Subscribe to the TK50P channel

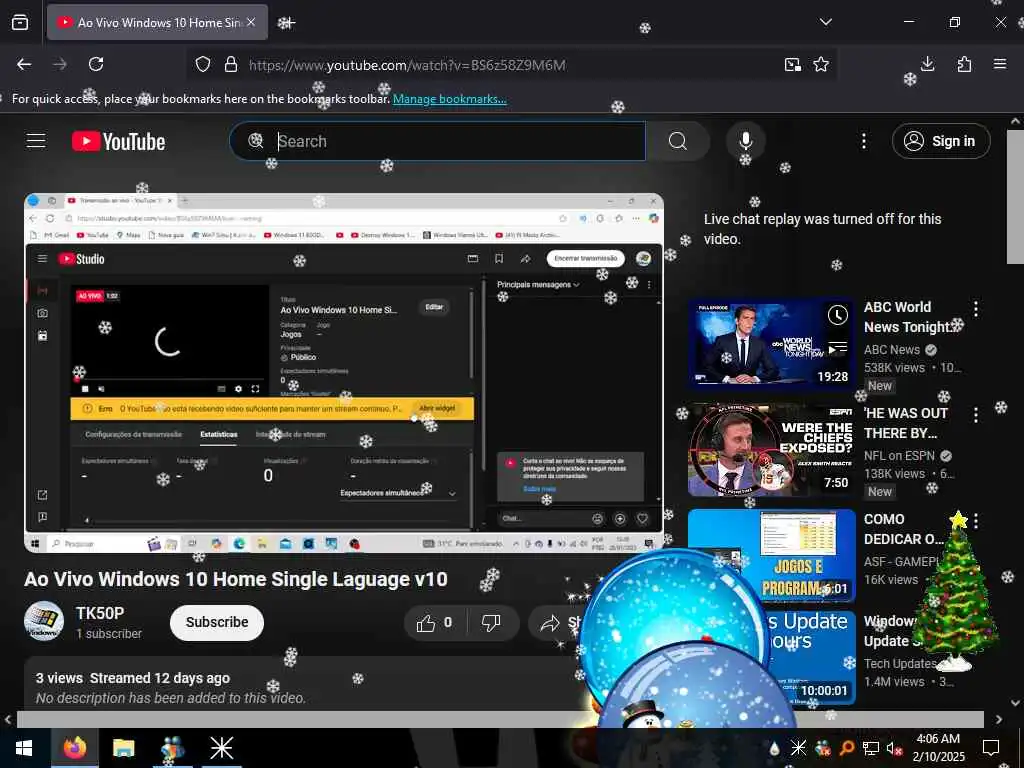217,622
